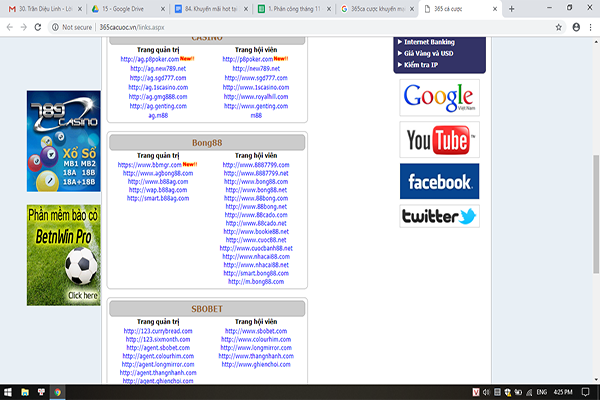Click the page vertical scrollbar thumb

pyautogui.click(x=596, y=214)
